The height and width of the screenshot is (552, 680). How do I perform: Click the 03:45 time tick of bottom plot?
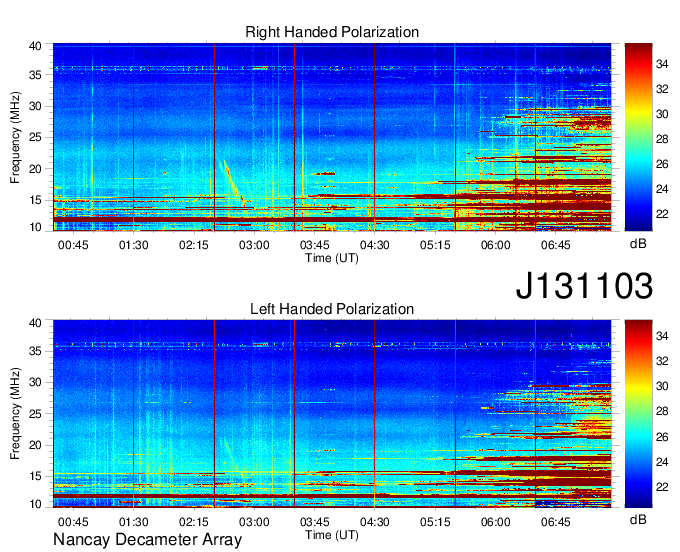314,522
